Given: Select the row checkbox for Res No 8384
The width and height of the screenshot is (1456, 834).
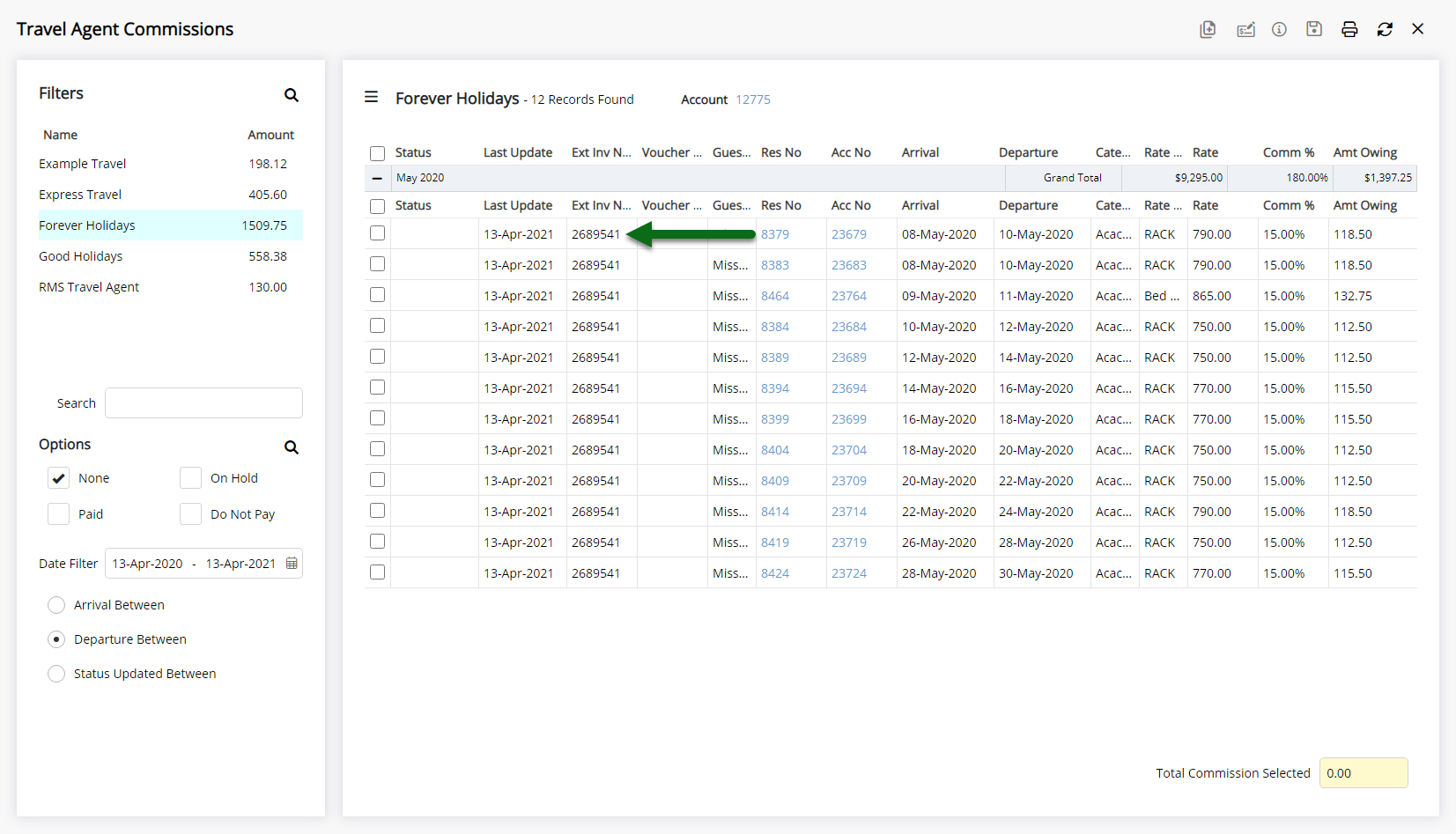Looking at the screenshot, I should [x=378, y=326].
